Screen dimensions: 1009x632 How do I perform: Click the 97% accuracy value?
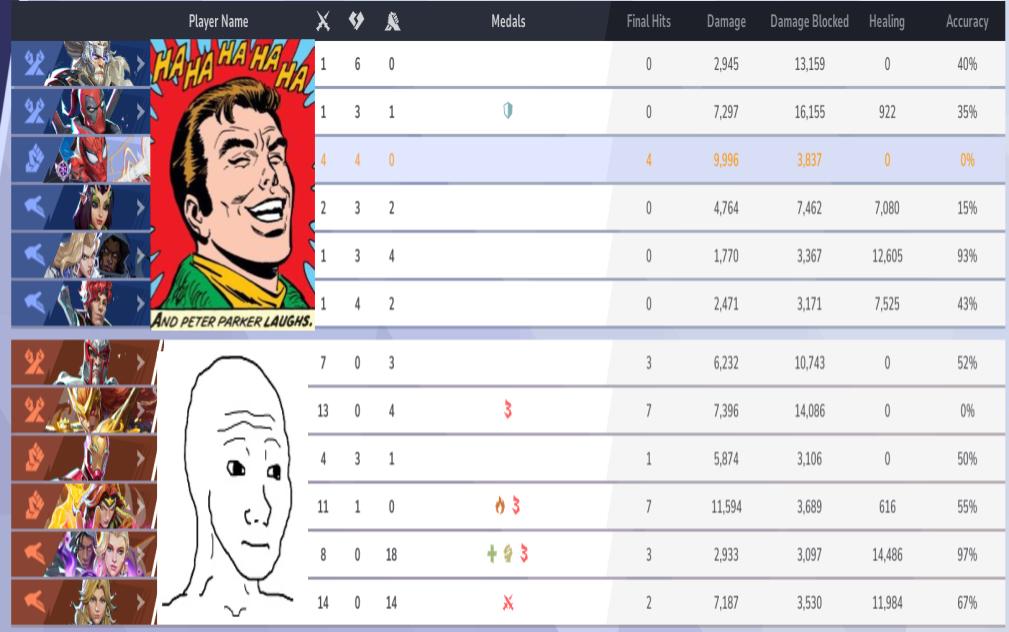pyautogui.click(x=967, y=555)
